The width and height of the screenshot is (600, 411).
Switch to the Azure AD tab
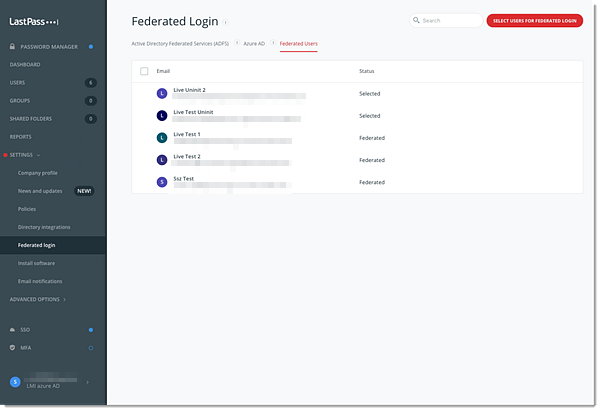pos(254,44)
